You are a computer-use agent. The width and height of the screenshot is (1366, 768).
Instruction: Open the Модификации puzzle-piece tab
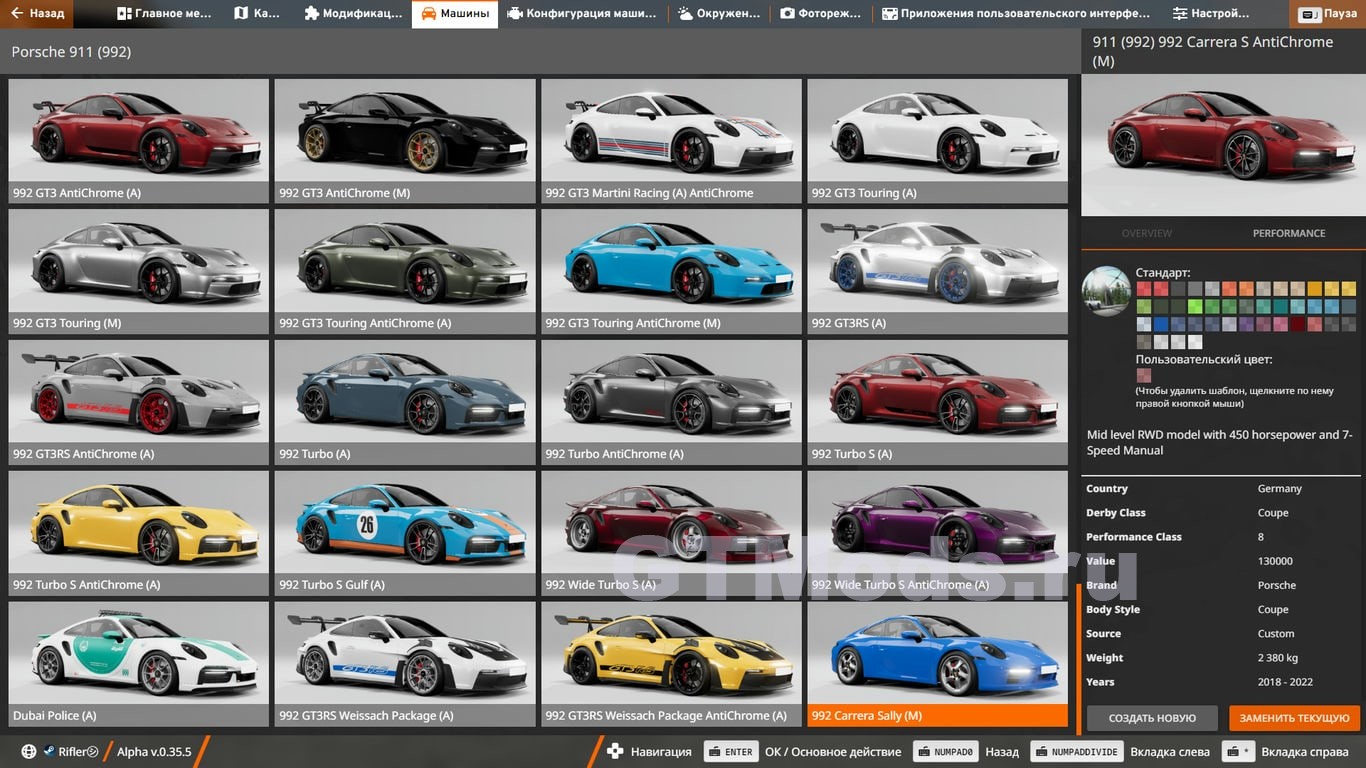[x=353, y=14]
